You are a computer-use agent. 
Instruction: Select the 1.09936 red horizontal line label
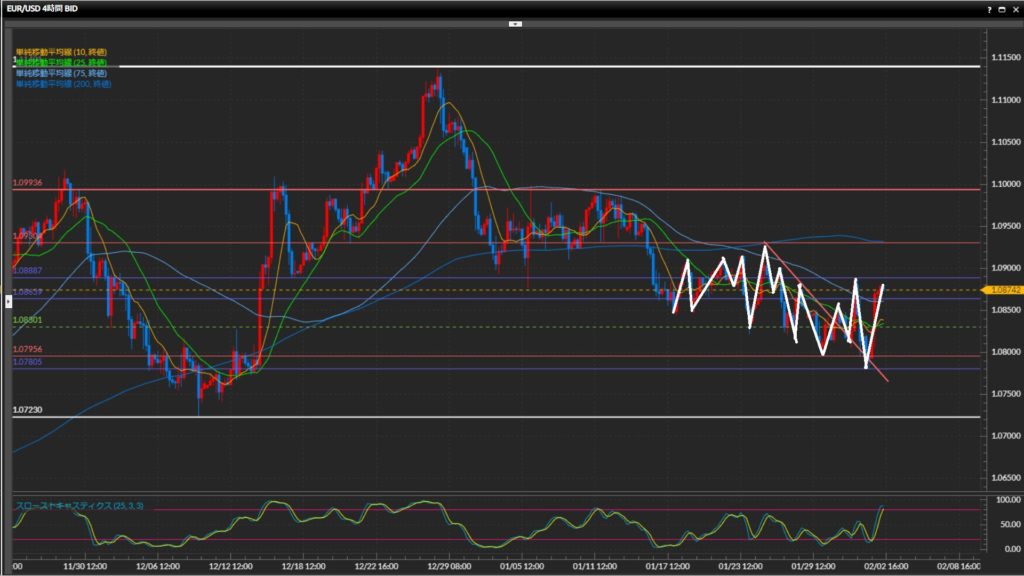[x=28, y=184]
